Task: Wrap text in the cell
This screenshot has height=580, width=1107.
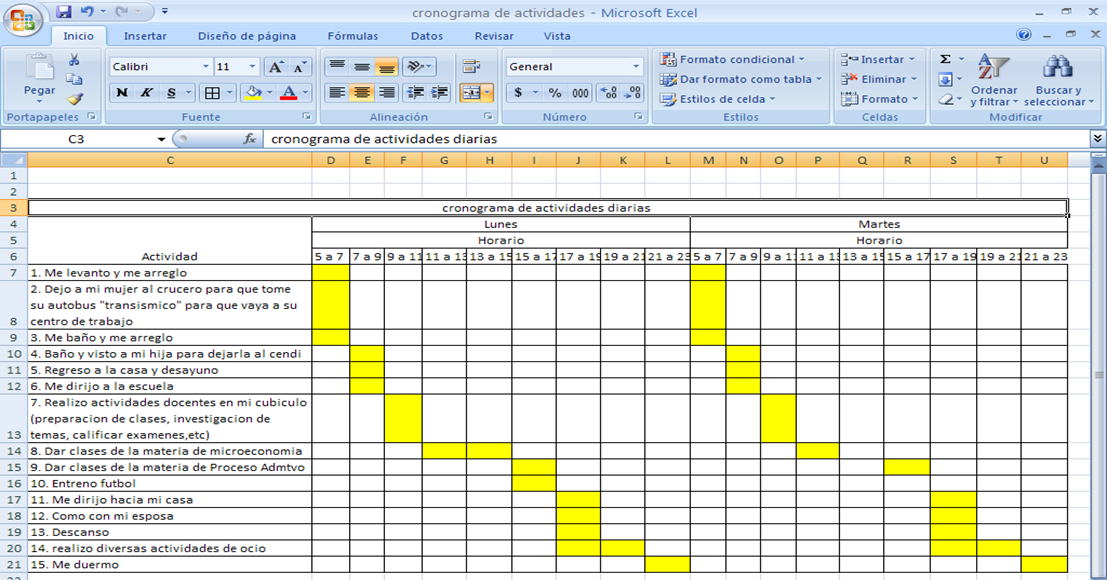Action: click(471, 66)
